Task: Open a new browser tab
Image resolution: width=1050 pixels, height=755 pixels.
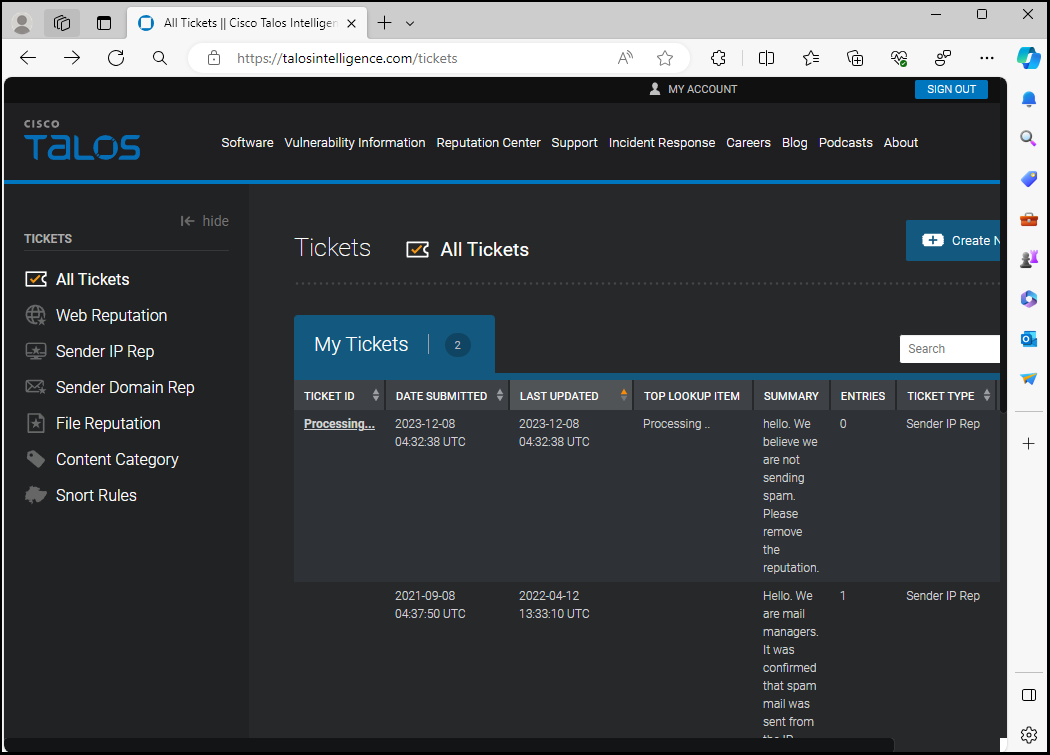Action: [x=384, y=23]
